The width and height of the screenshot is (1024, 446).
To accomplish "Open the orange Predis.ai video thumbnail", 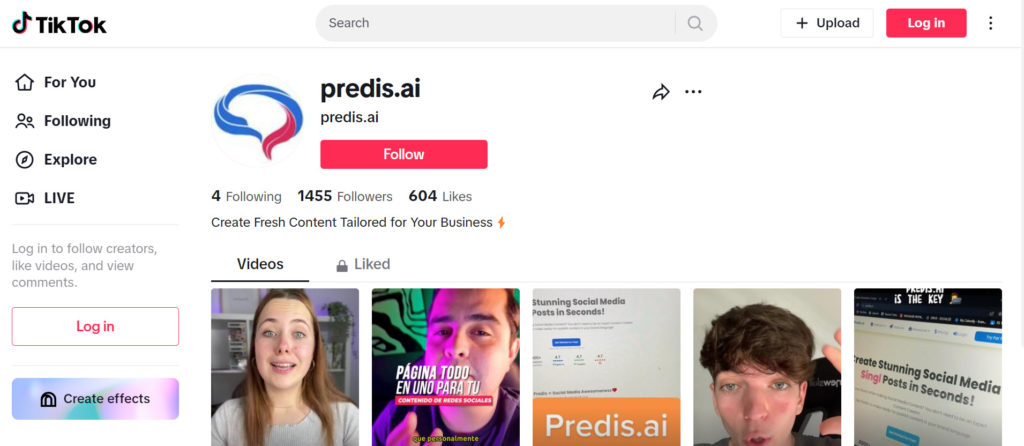I will pyautogui.click(x=606, y=367).
